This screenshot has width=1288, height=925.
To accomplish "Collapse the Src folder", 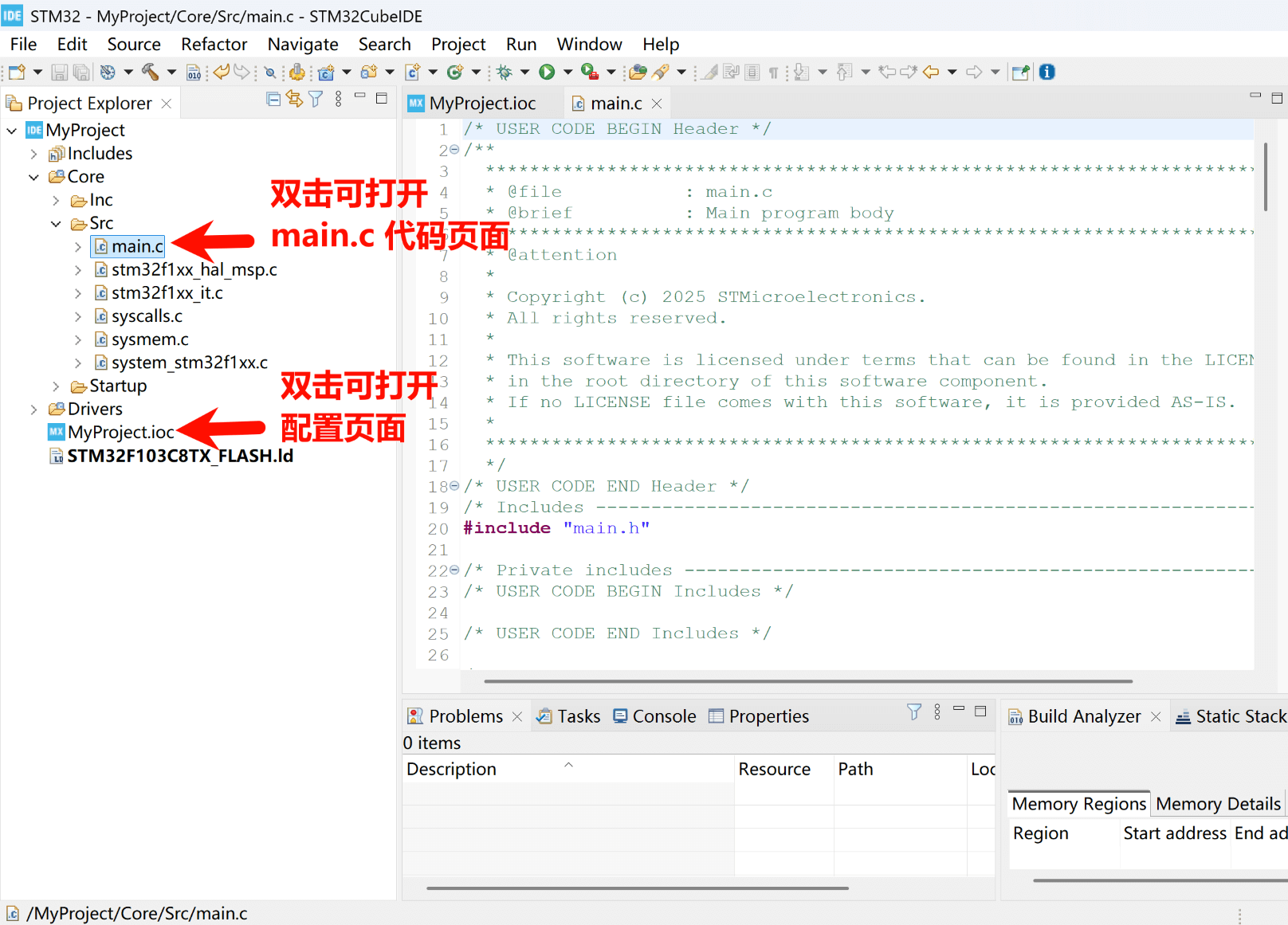I will click(x=56, y=224).
